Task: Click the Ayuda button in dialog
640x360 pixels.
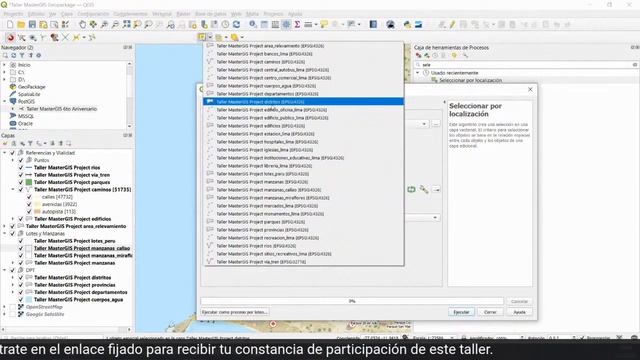Action: tap(519, 312)
